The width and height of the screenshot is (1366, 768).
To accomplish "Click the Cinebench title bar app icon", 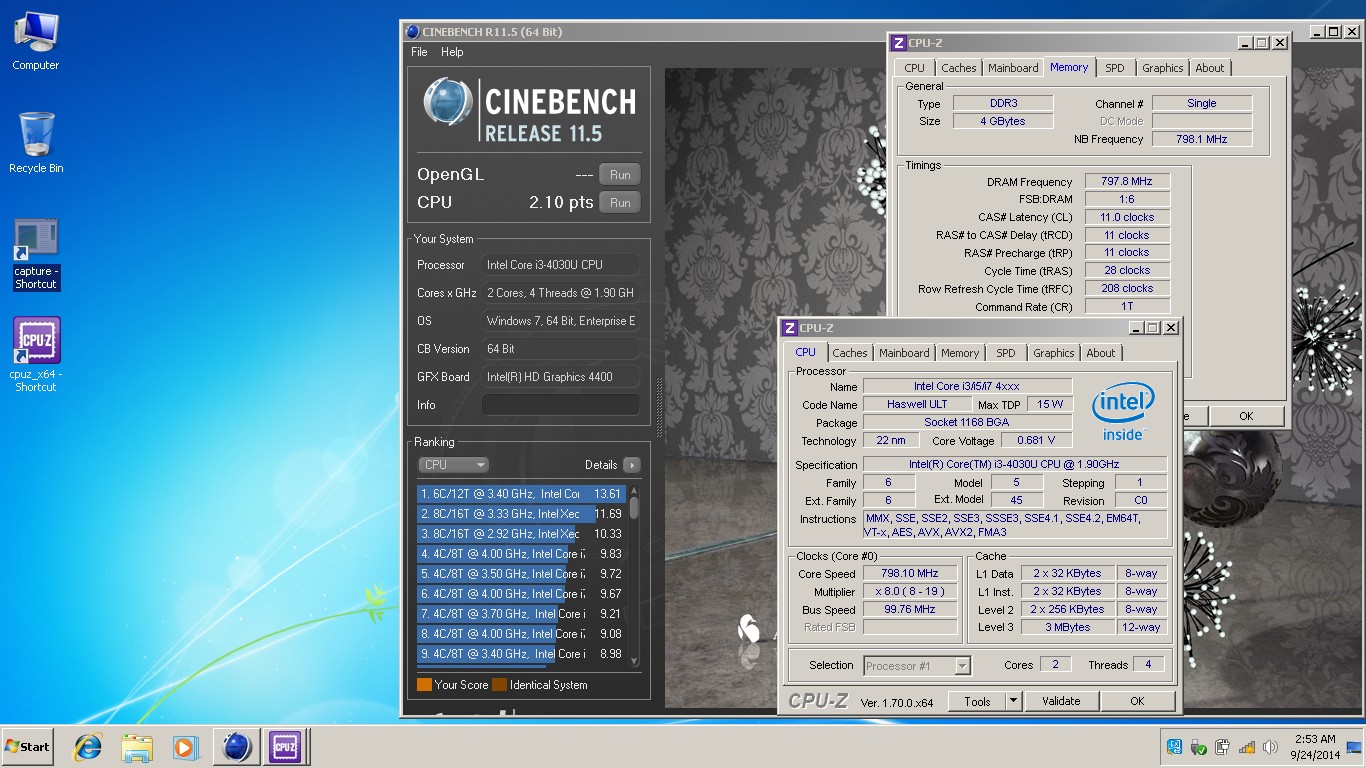I will coord(413,32).
